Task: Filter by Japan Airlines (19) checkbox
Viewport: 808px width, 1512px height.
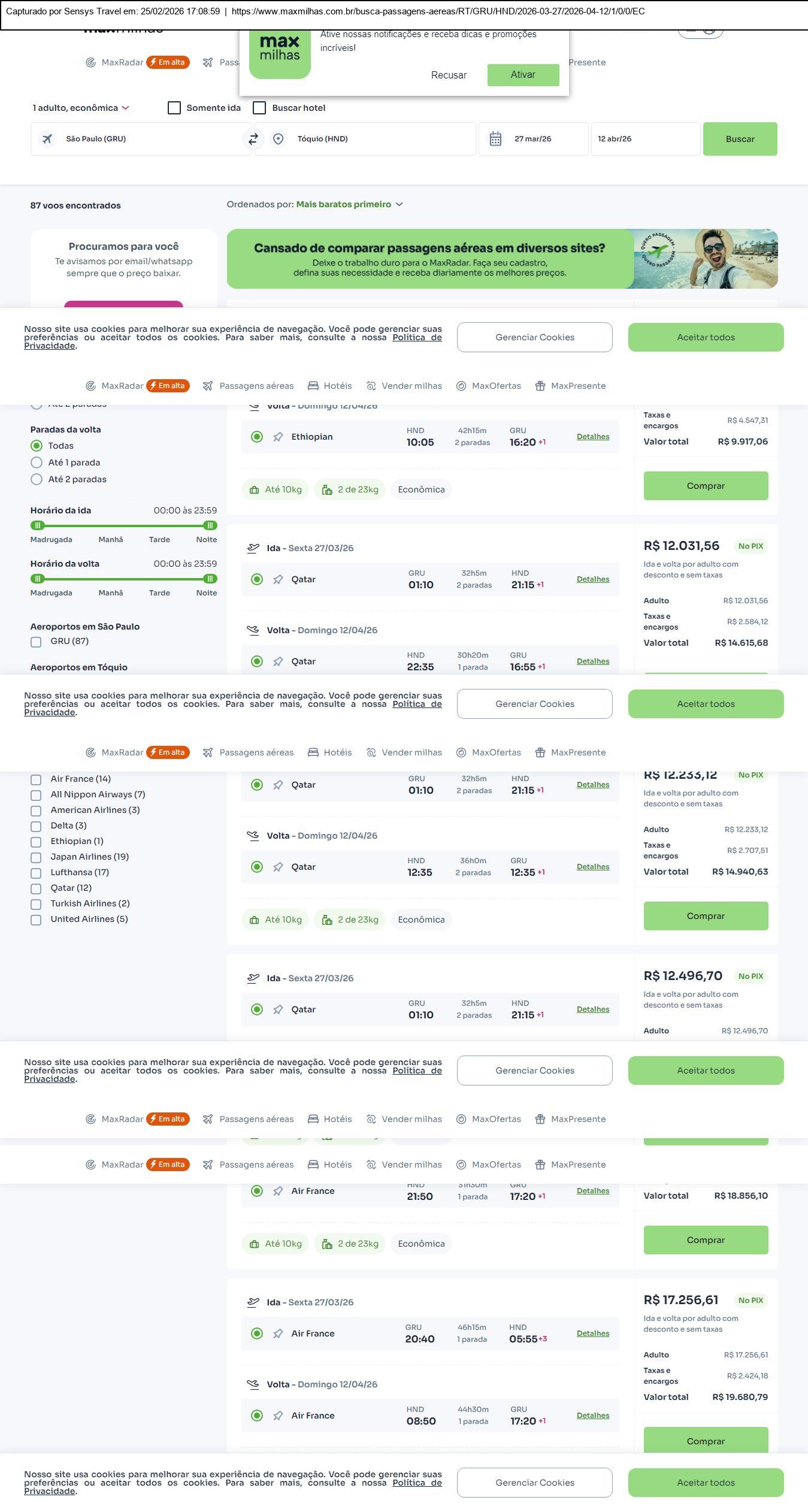Action: coord(36,857)
